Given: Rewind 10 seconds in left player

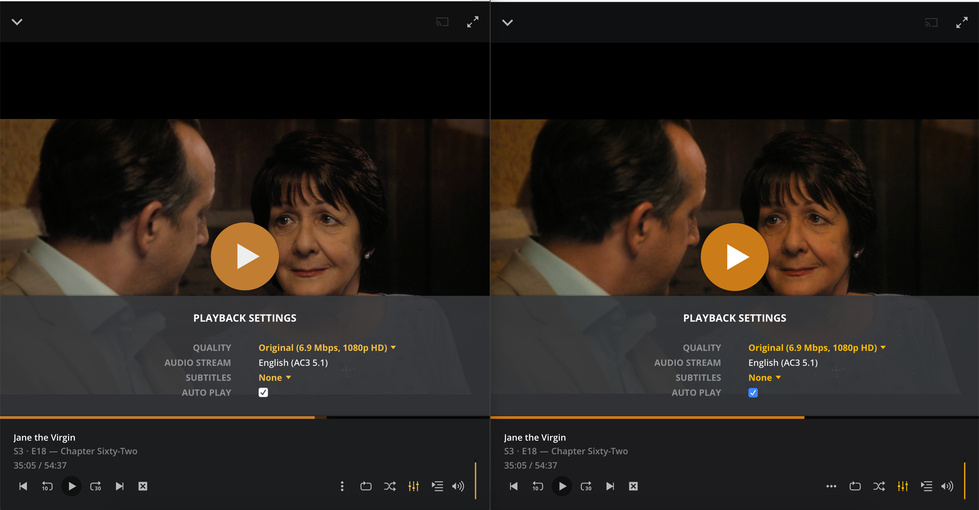Looking at the screenshot, I should click(47, 486).
